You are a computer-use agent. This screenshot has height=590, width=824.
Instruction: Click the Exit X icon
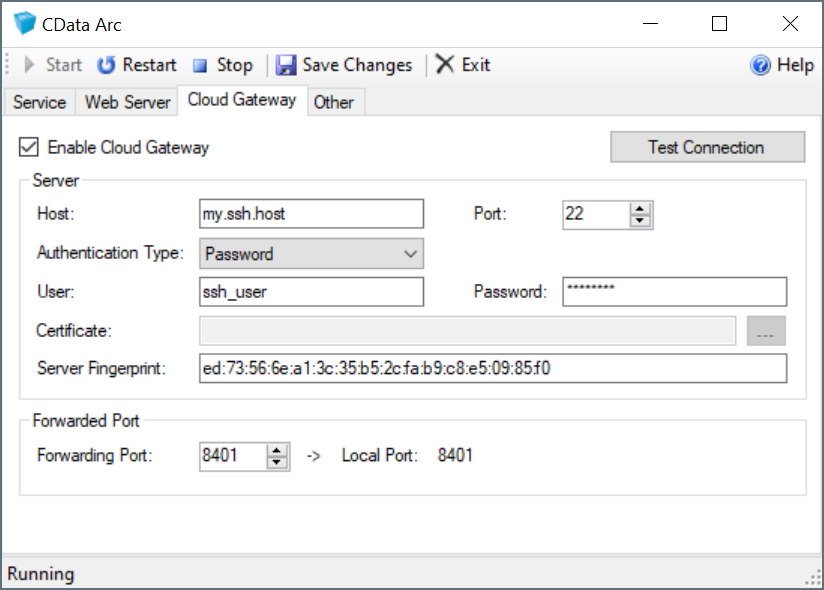(x=445, y=65)
